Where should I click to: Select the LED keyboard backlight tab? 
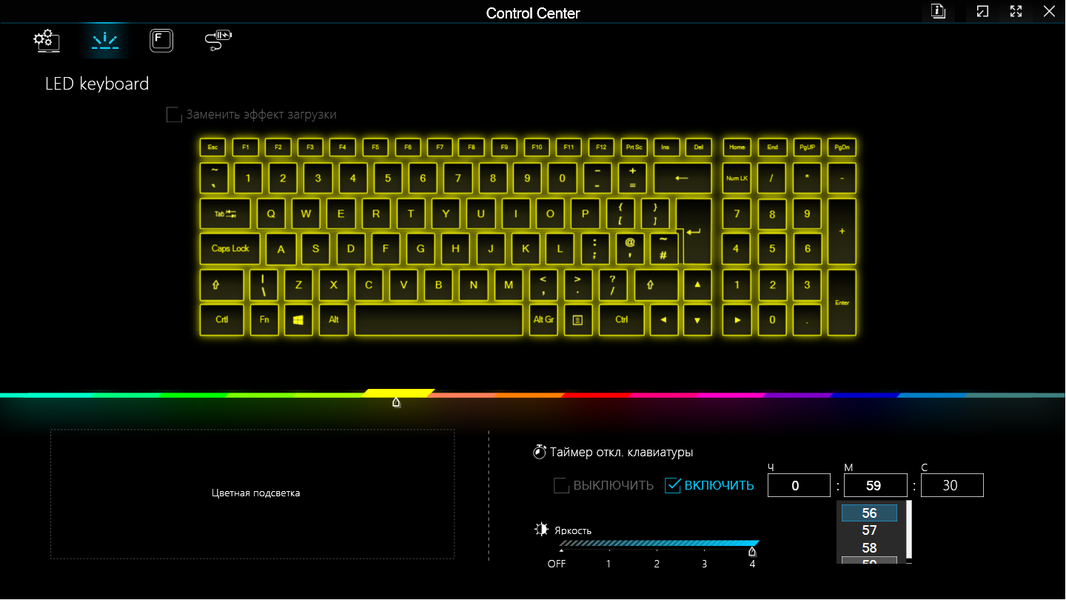click(x=105, y=41)
